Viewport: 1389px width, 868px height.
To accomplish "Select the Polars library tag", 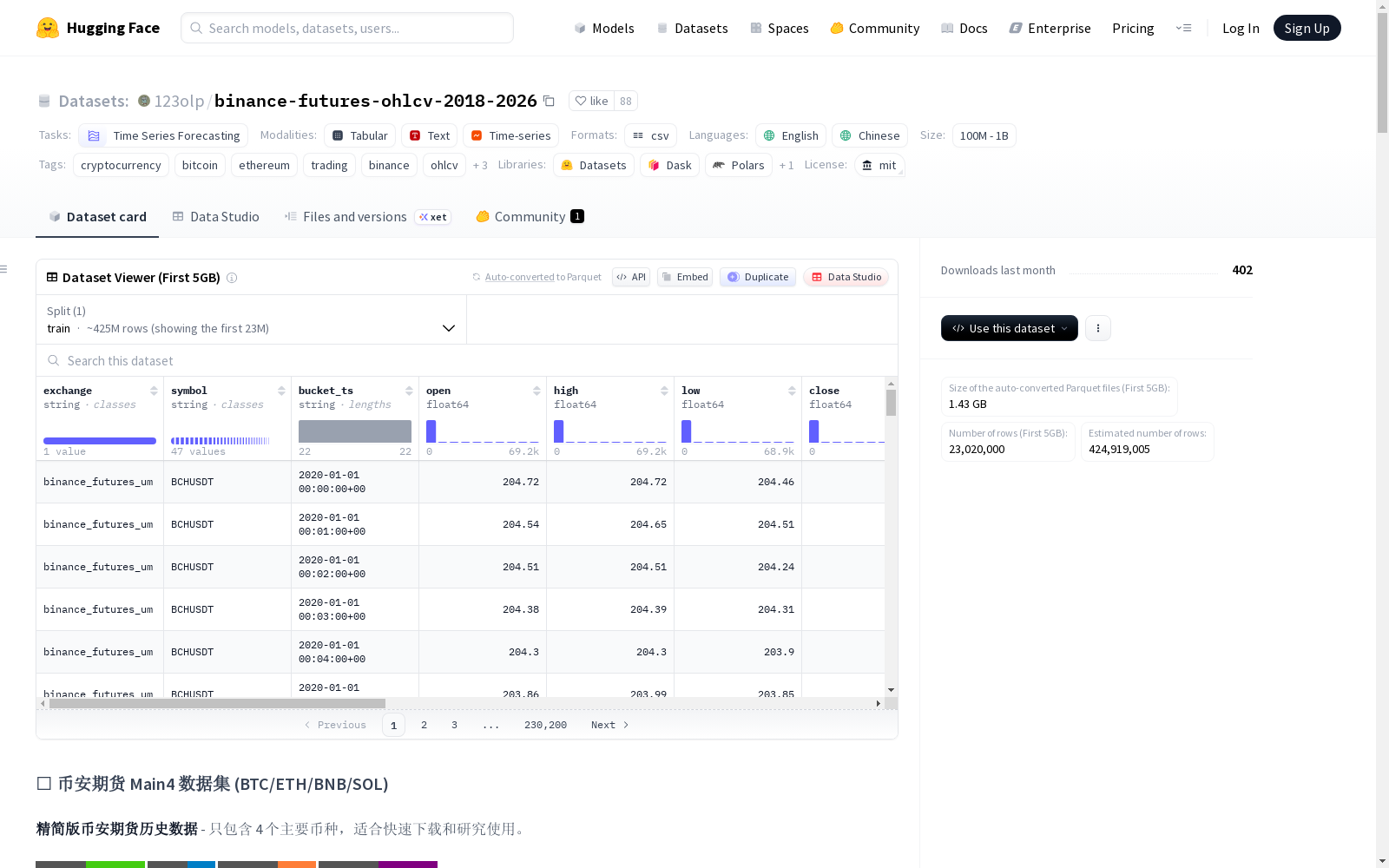I will point(739,165).
